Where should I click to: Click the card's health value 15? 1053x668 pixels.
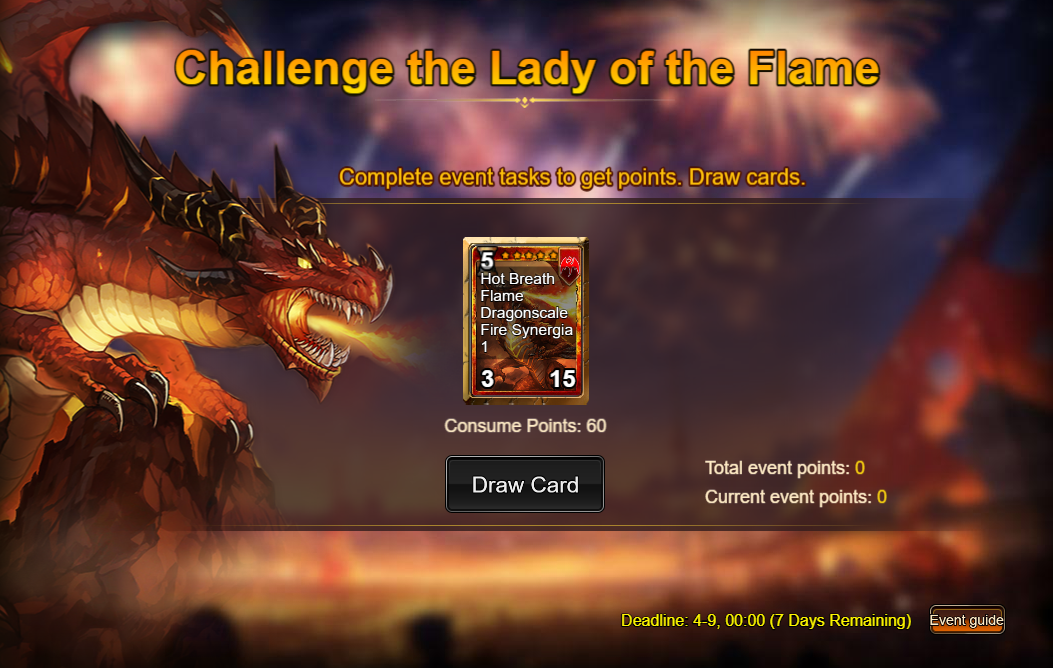(x=562, y=379)
